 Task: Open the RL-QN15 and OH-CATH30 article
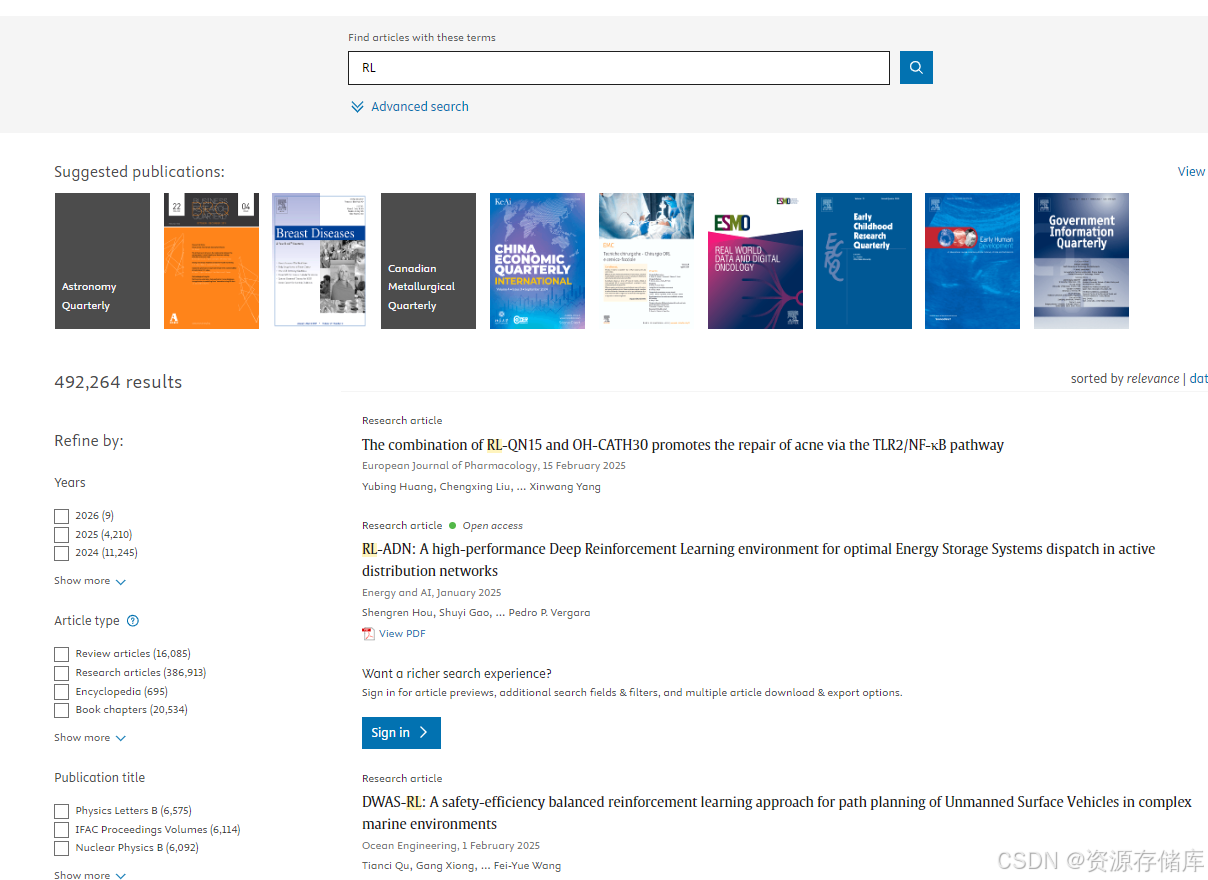pyautogui.click(x=683, y=445)
